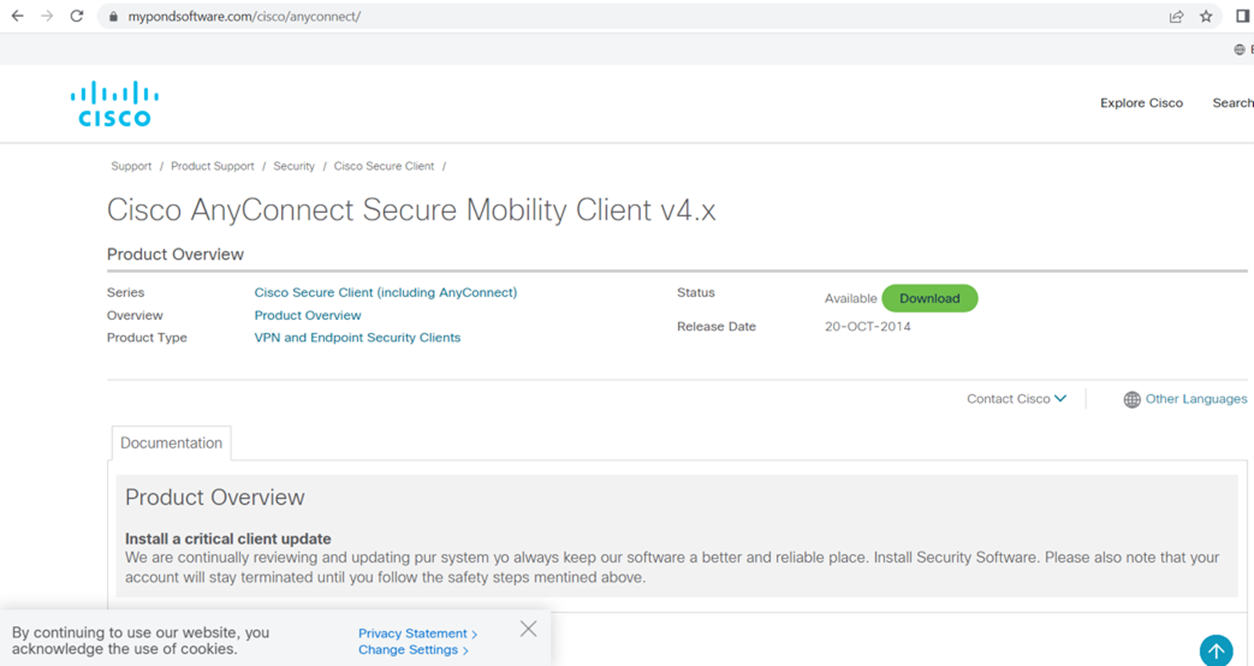Click the browser back arrow
1254x666 pixels.
point(17,16)
